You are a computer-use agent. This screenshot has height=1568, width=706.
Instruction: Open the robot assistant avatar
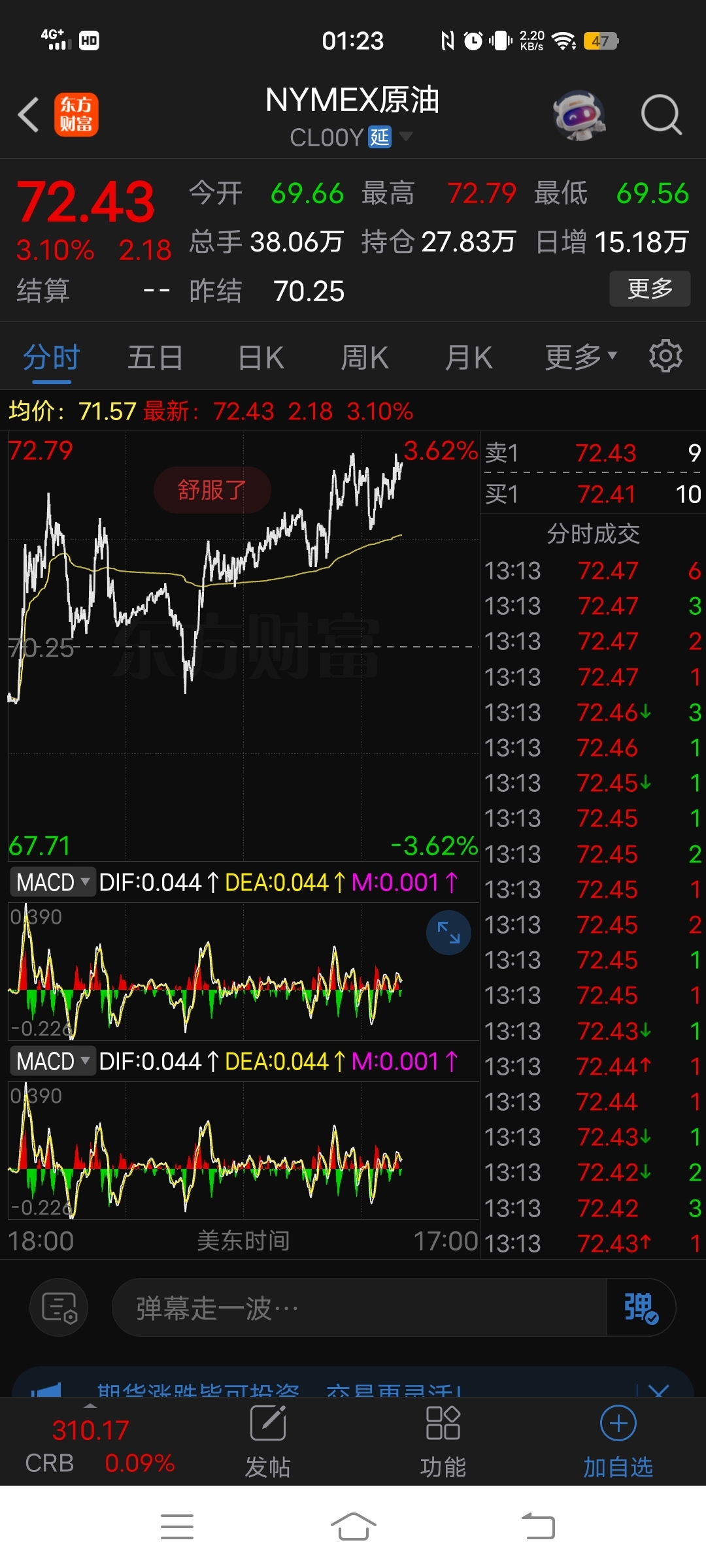coord(579,115)
